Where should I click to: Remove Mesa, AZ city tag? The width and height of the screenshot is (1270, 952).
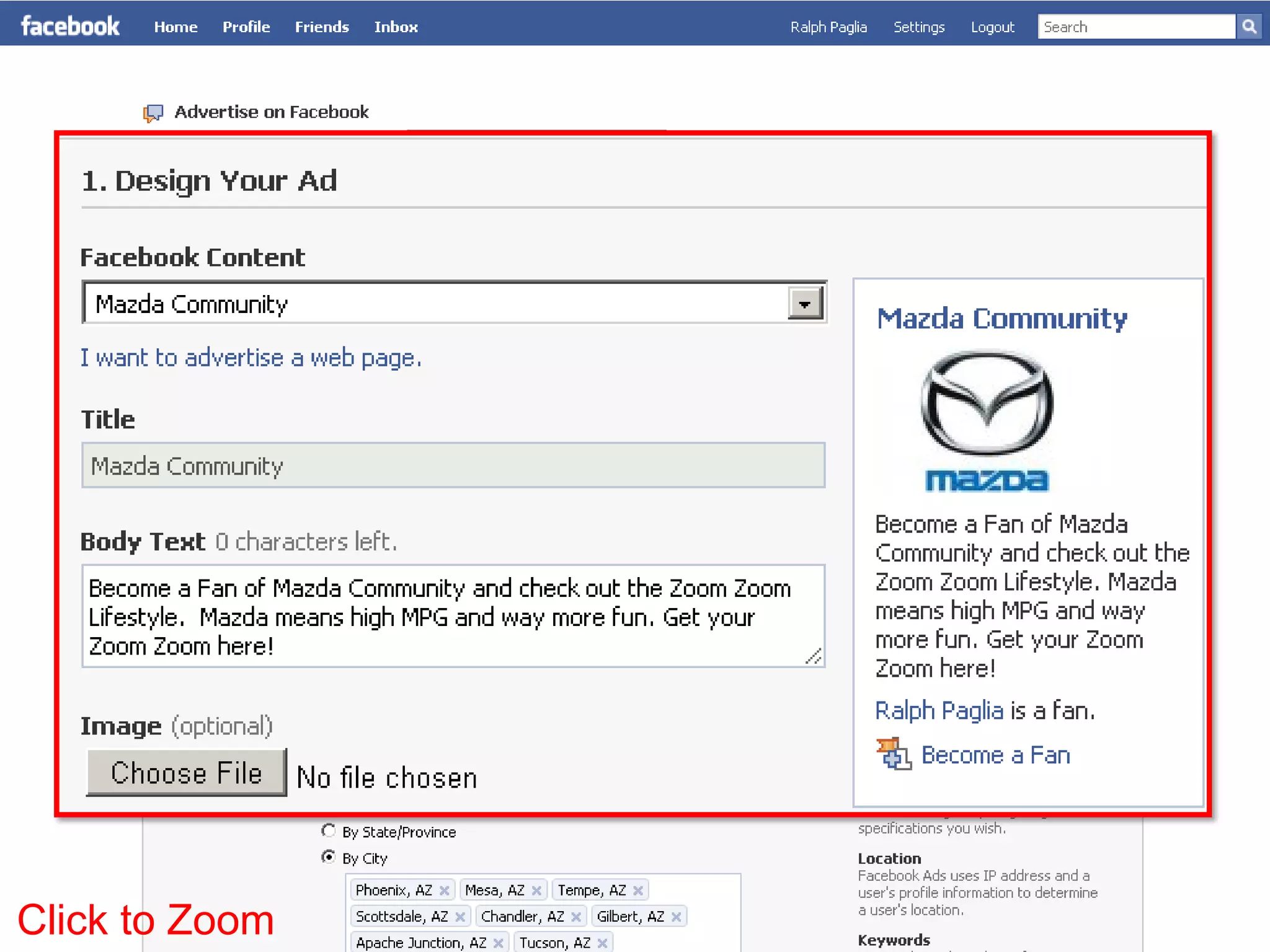tap(536, 891)
